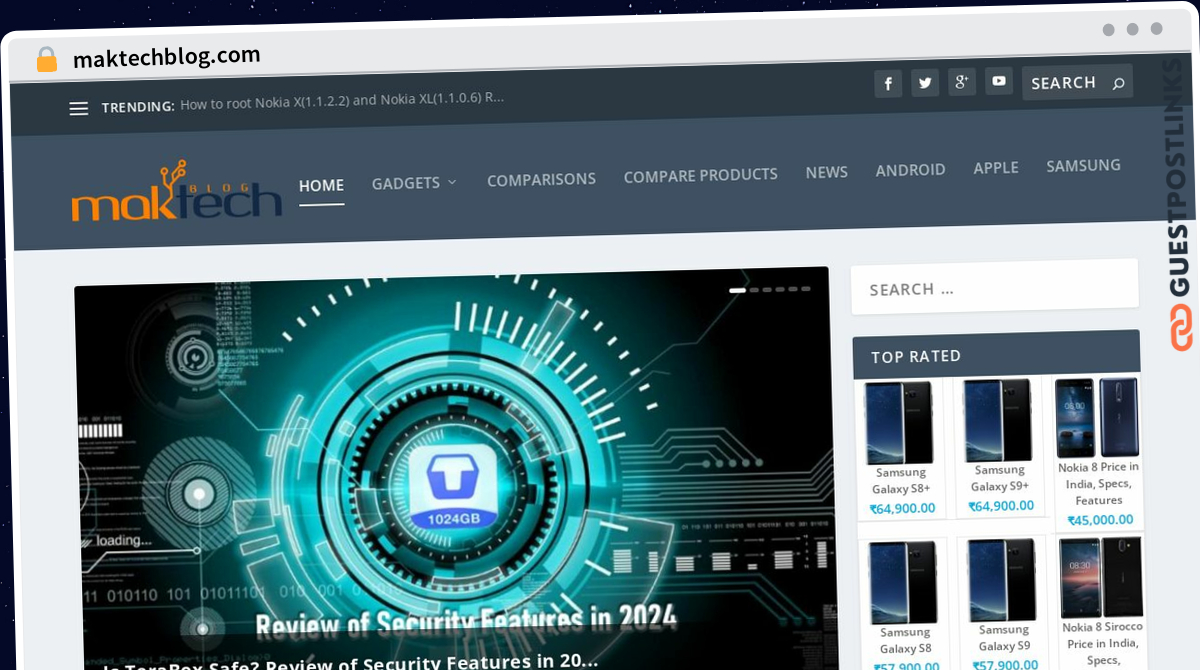Screen dimensions: 1200x670
Task: Click the 'Samsung Galaxy S9' title under second row
Action: click(1003, 638)
